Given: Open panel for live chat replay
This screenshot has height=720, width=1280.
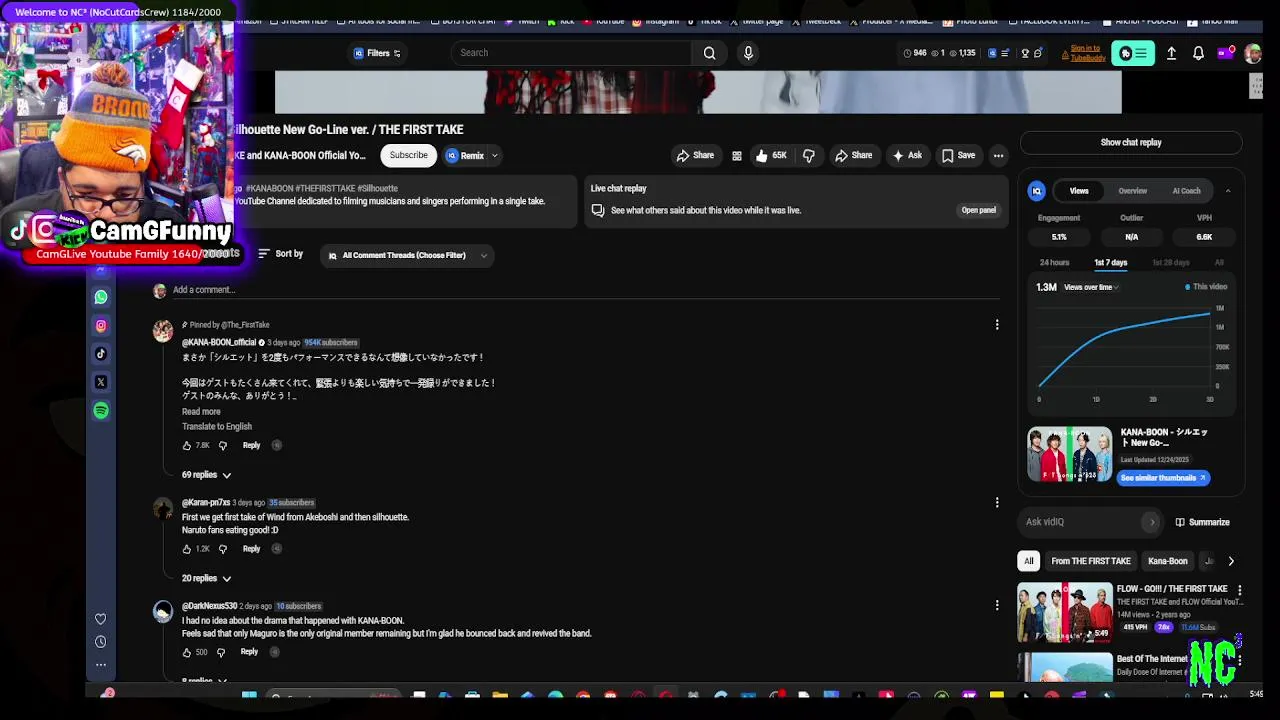Looking at the screenshot, I should pyautogui.click(x=978, y=210).
